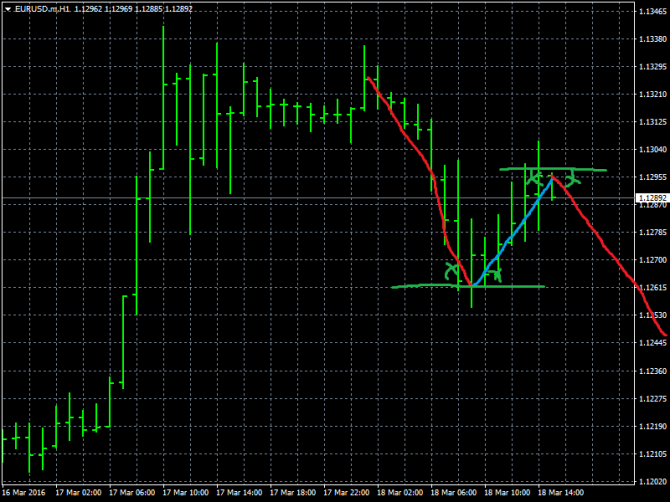Click the 1.13125 price axis label
The image size is (670, 502).
[652, 122]
